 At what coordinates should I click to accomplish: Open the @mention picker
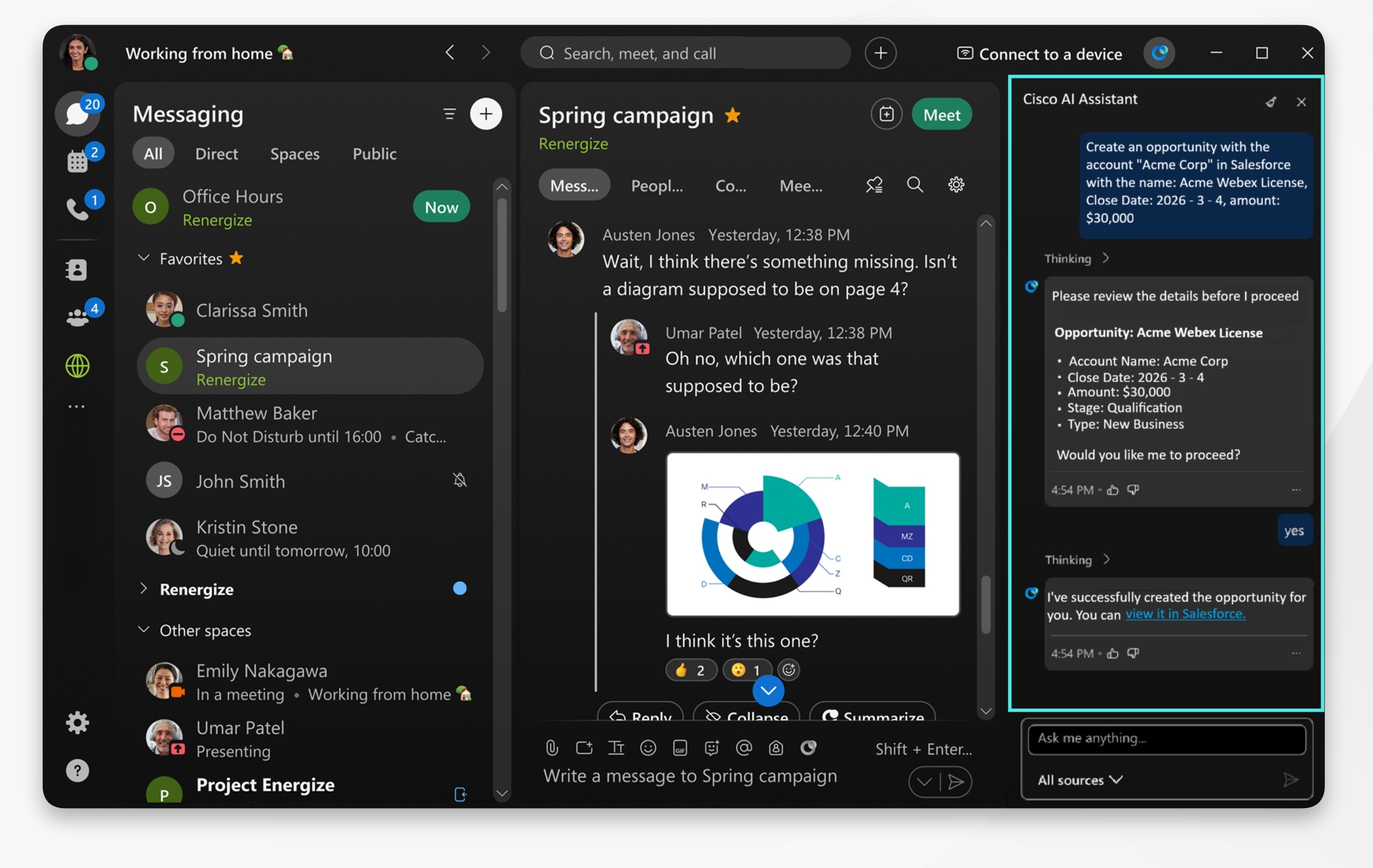point(744,748)
